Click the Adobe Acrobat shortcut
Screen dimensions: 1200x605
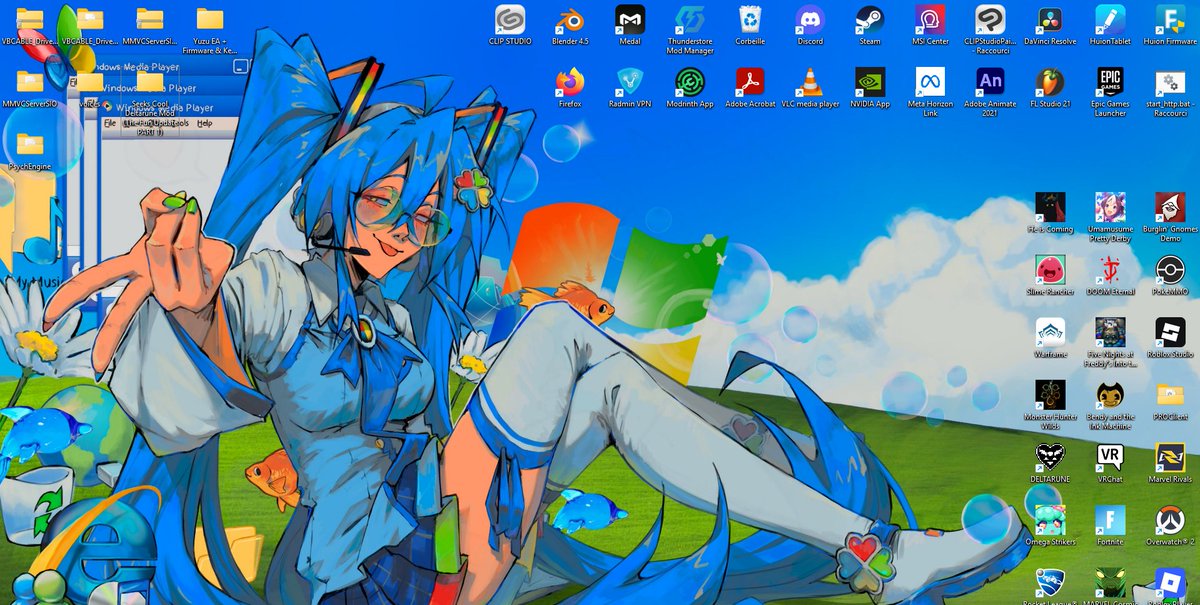pyautogui.click(x=750, y=81)
